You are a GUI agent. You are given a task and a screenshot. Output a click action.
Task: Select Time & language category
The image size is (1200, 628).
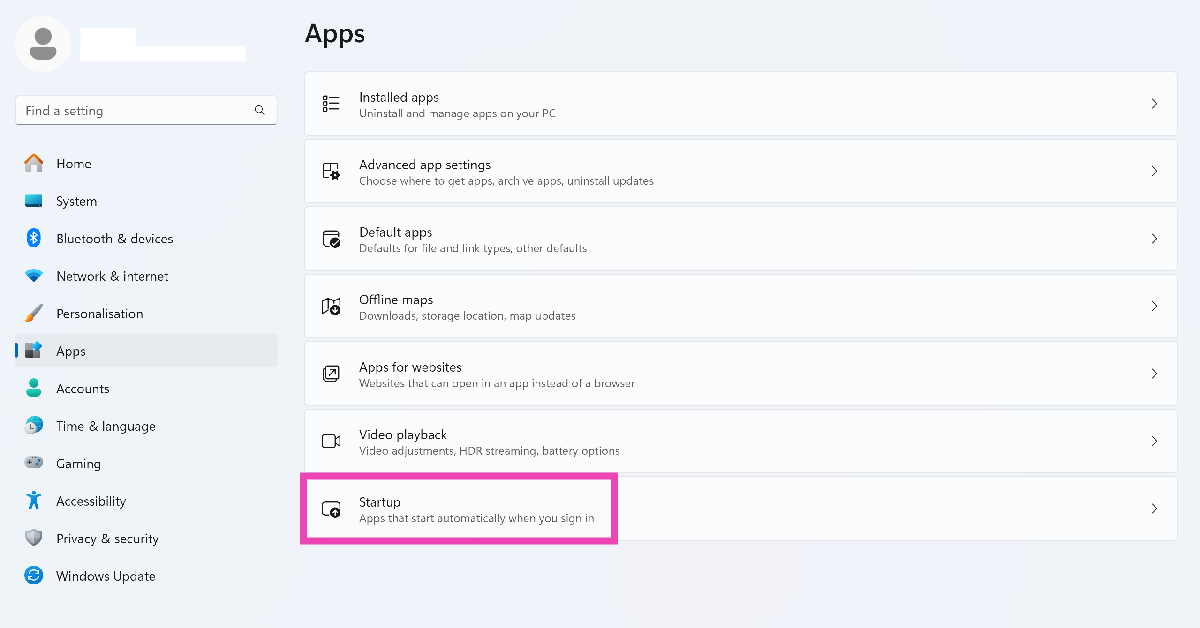click(146, 426)
